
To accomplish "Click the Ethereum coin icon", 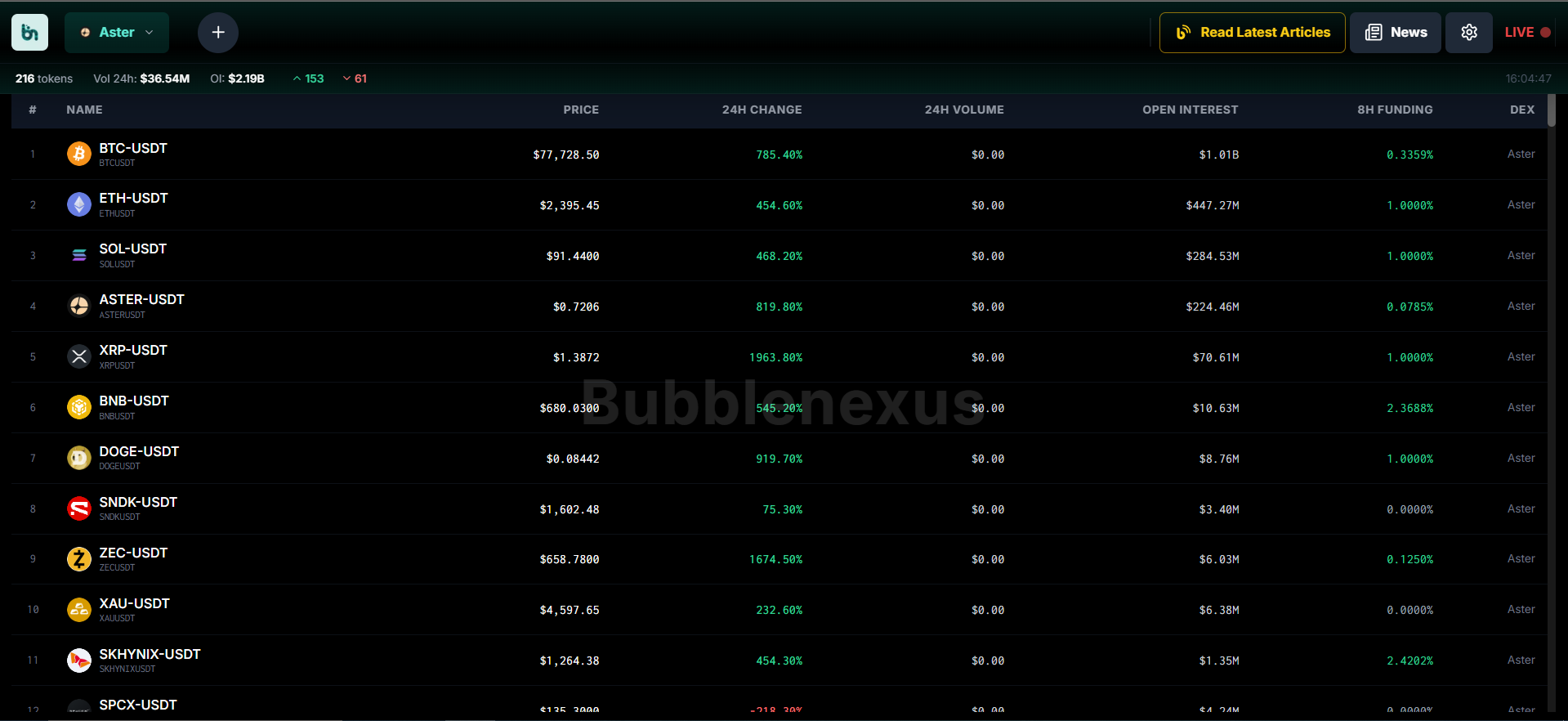I will click(79, 204).
